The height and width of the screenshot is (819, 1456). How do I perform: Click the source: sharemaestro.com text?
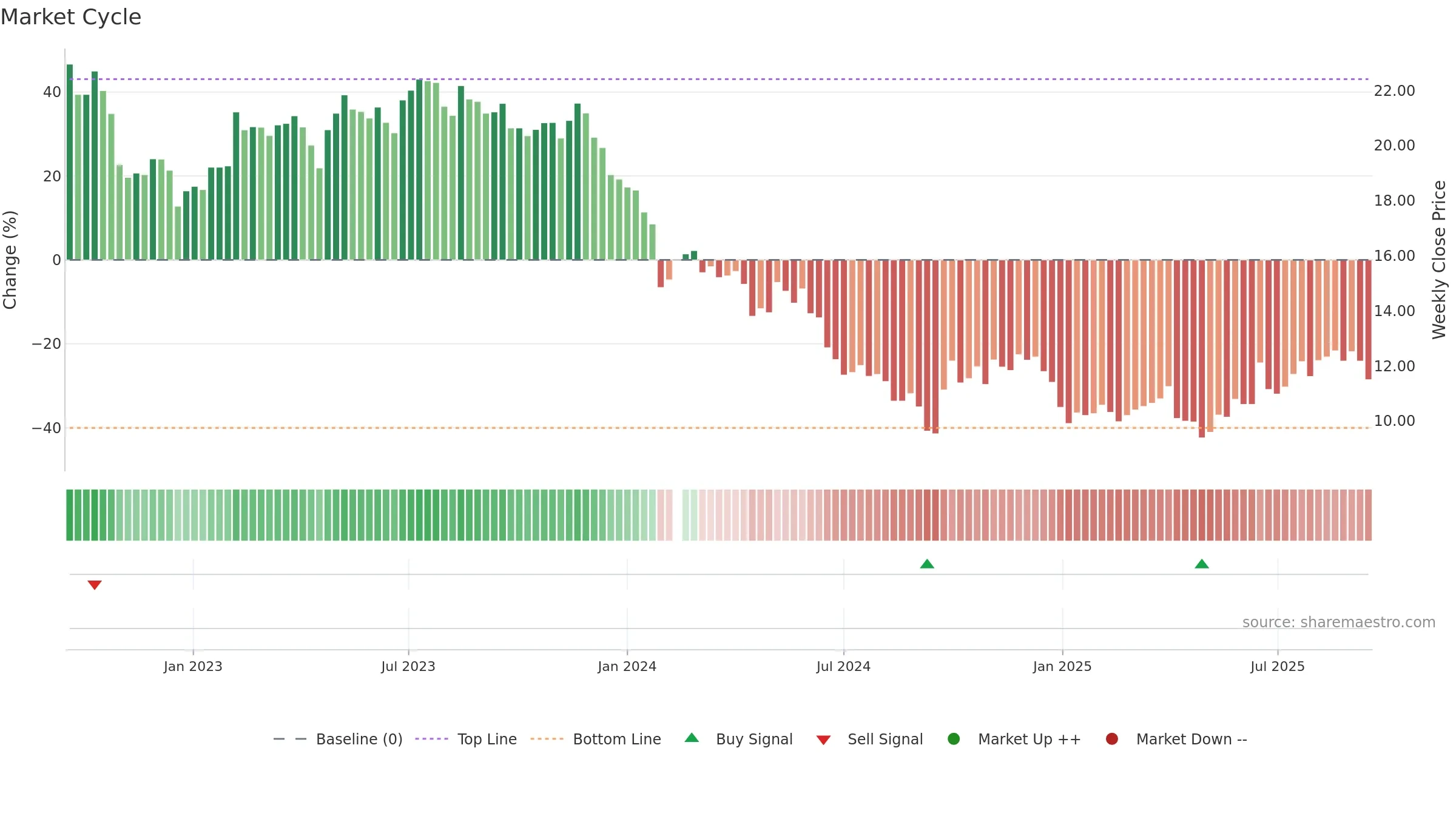tap(1339, 622)
